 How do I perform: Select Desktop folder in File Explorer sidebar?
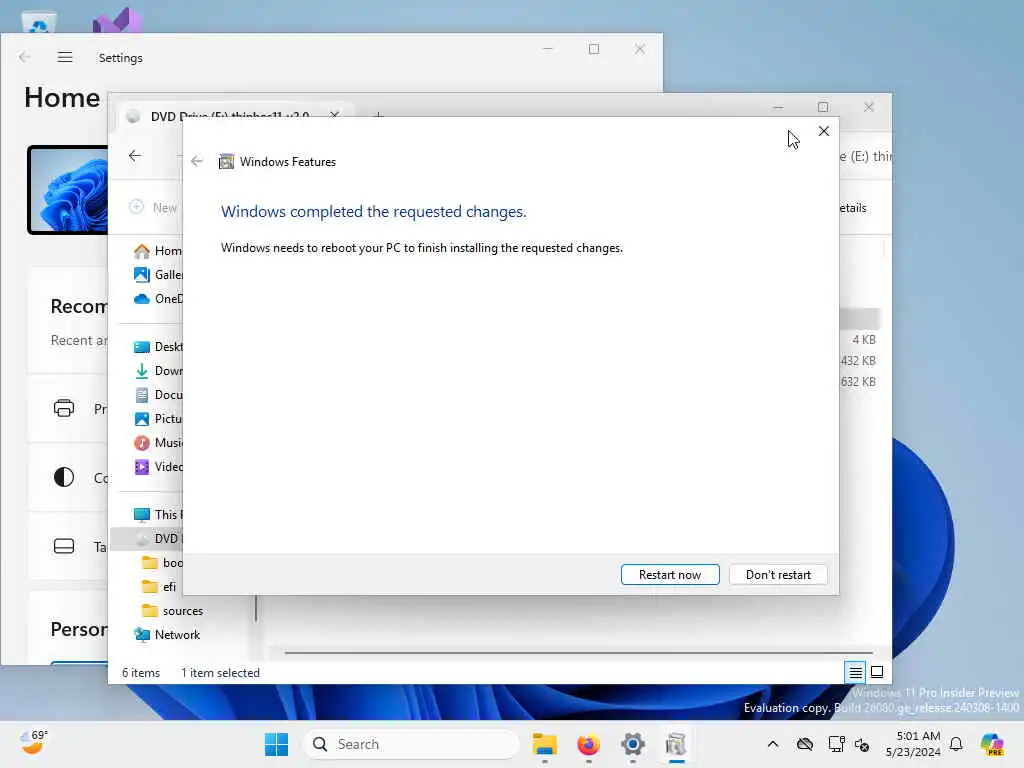[x=157, y=347]
